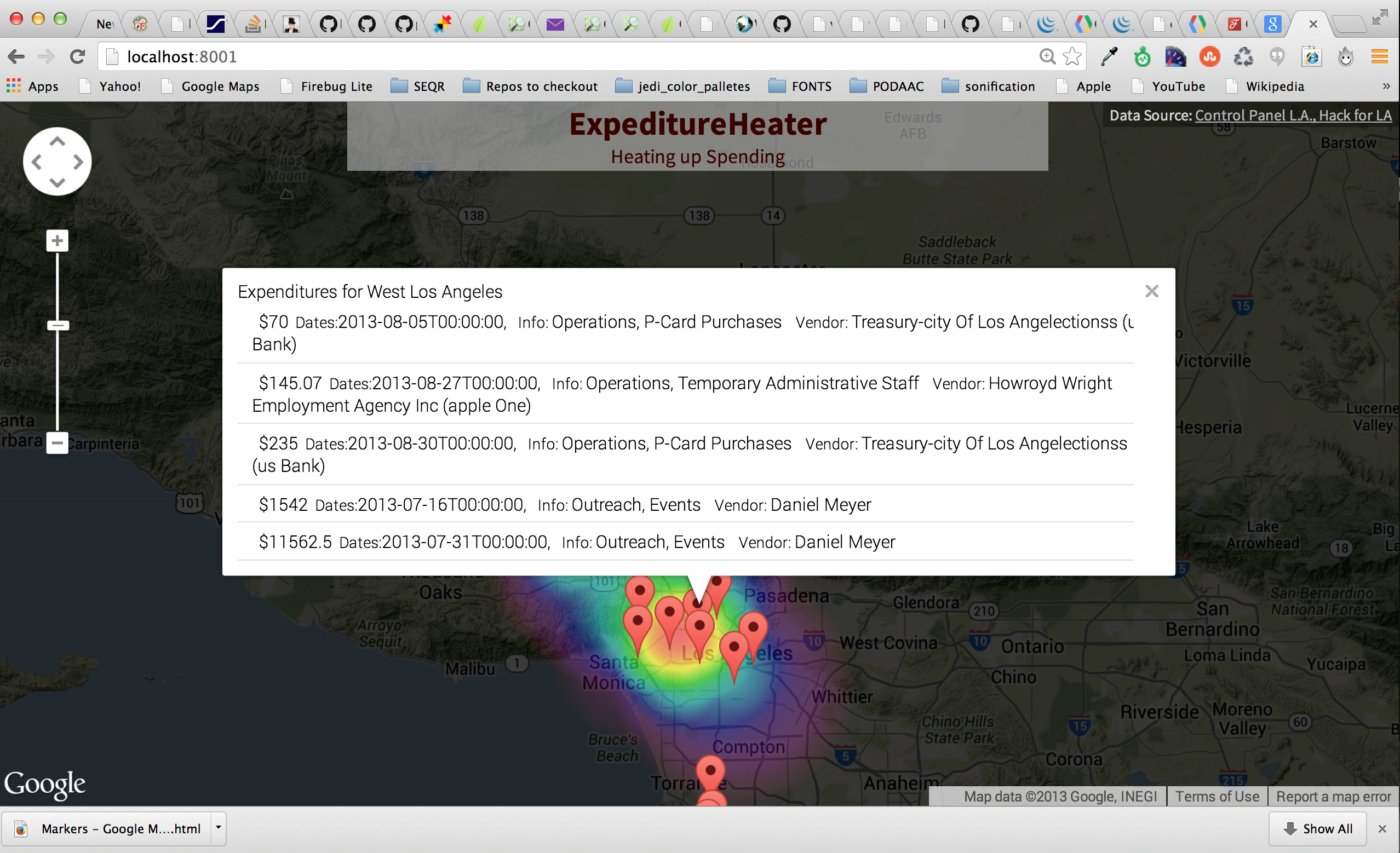The width and height of the screenshot is (1400, 853).
Task: Click the map zoom out minus button
Action: click(57, 442)
